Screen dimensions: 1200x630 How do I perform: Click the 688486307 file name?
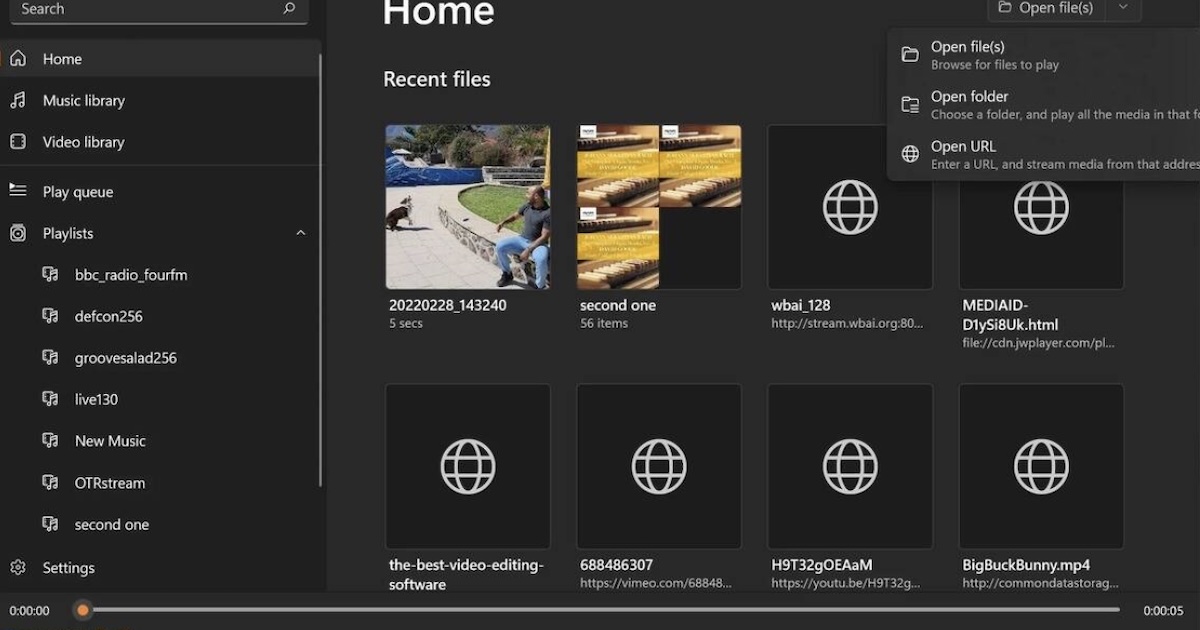(617, 565)
